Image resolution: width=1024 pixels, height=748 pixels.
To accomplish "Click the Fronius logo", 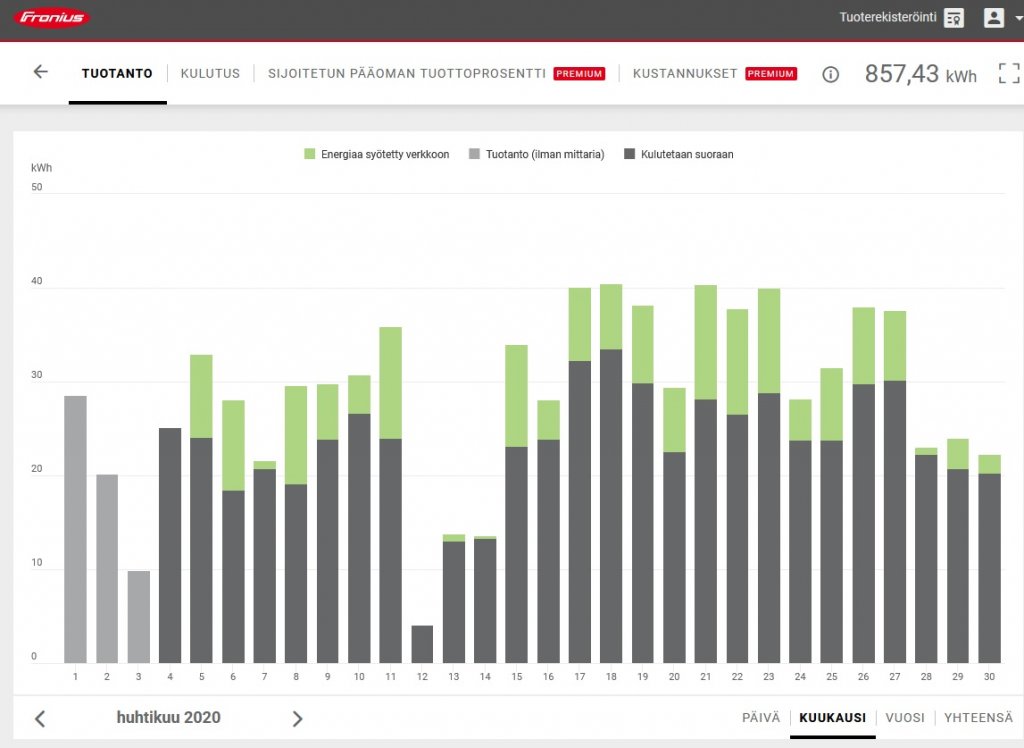I will point(53,18).
